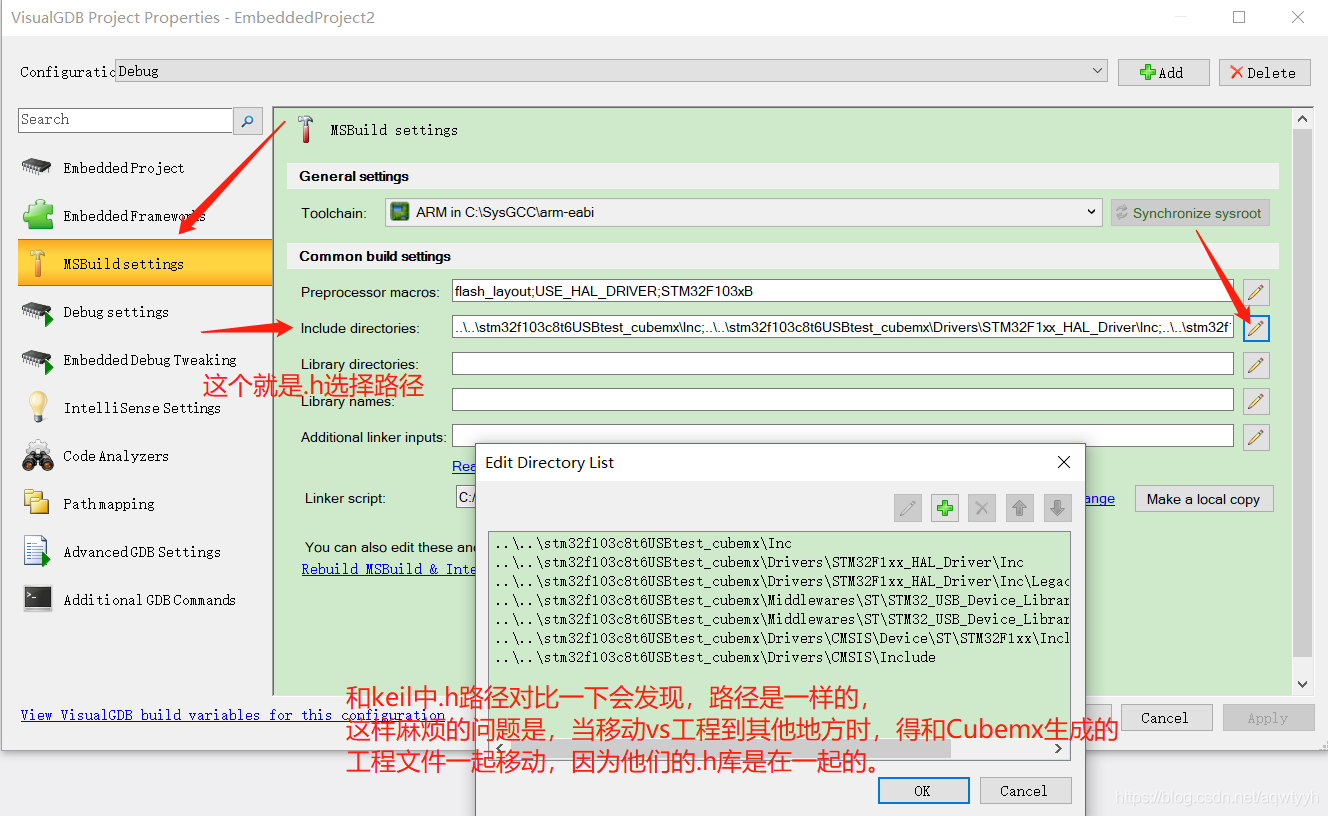Click the Delete configuration button
The height and width of the screenshot is (816, 1328).
(1264, 73)
